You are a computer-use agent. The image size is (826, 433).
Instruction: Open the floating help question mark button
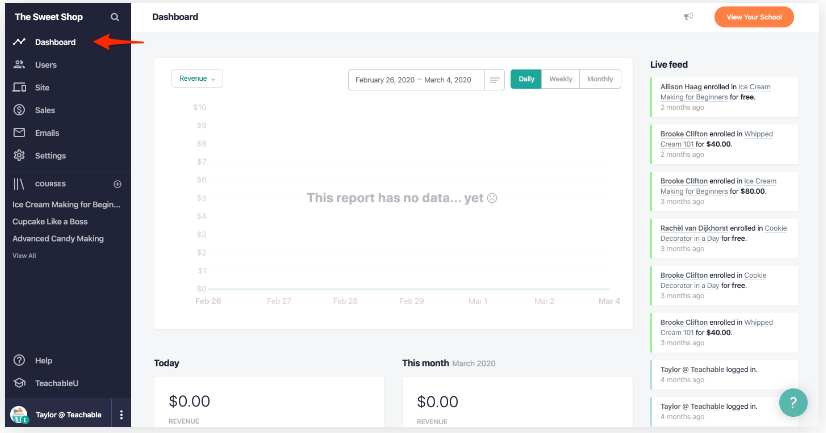click(x=793, y=402)
